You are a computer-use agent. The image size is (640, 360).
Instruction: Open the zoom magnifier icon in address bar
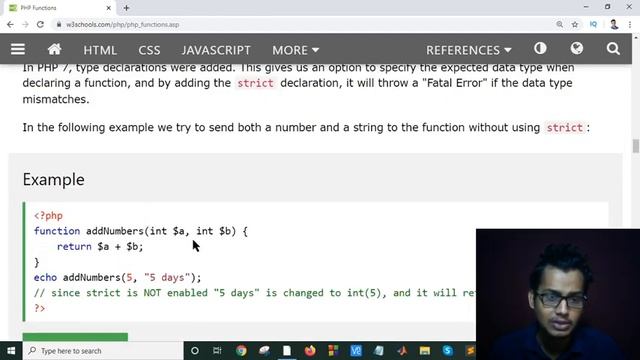click(560, 24)
